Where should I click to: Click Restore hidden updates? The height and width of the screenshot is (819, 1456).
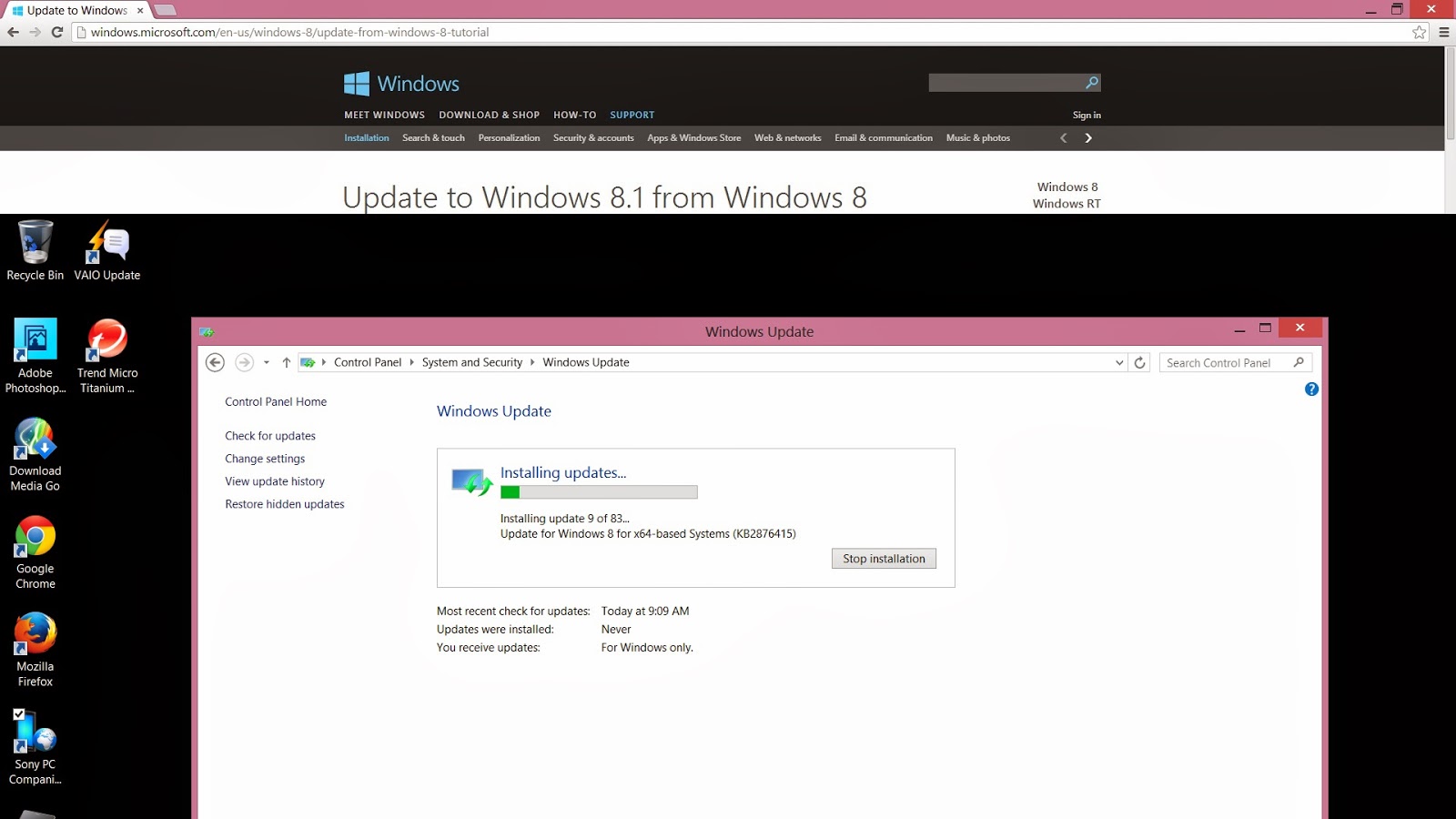click(285, 504)
